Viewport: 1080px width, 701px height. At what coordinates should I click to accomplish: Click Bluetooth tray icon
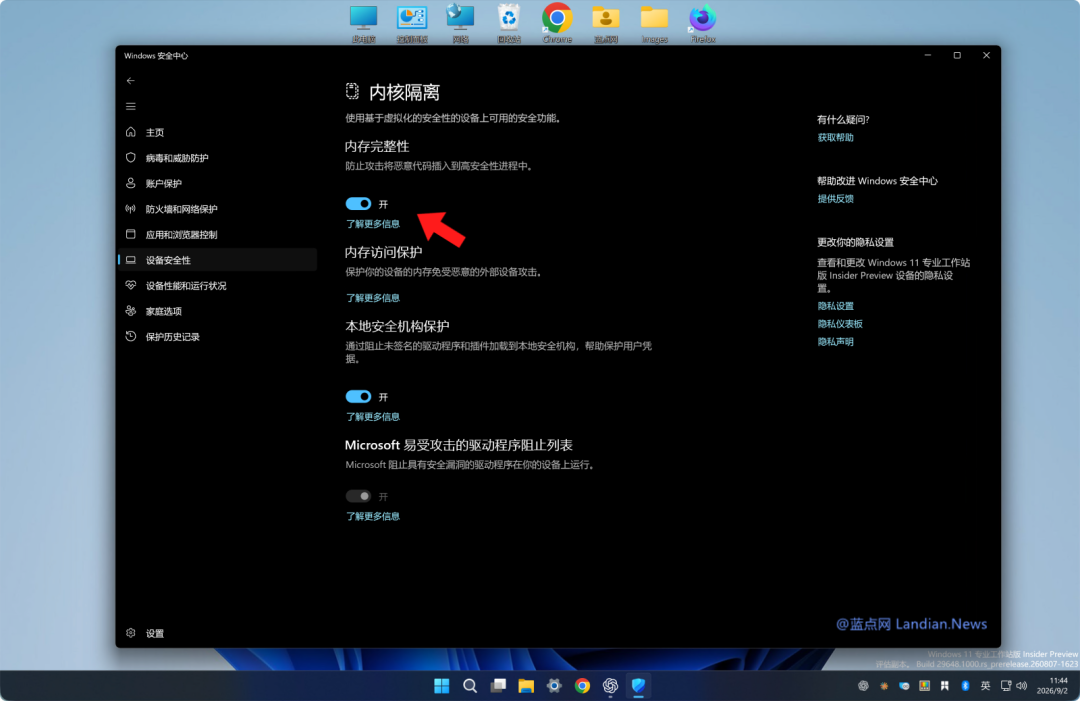coord(965,686)
